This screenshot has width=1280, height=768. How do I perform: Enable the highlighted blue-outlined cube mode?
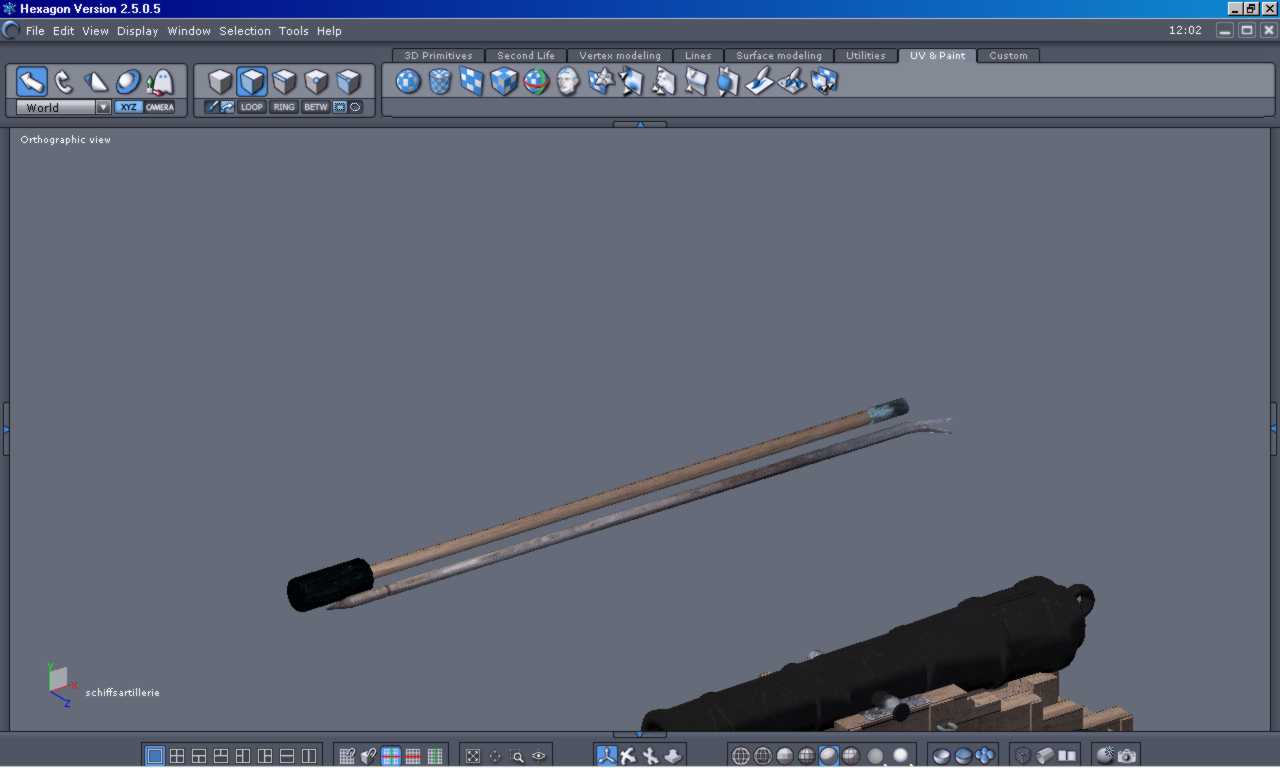pos(252,81)
